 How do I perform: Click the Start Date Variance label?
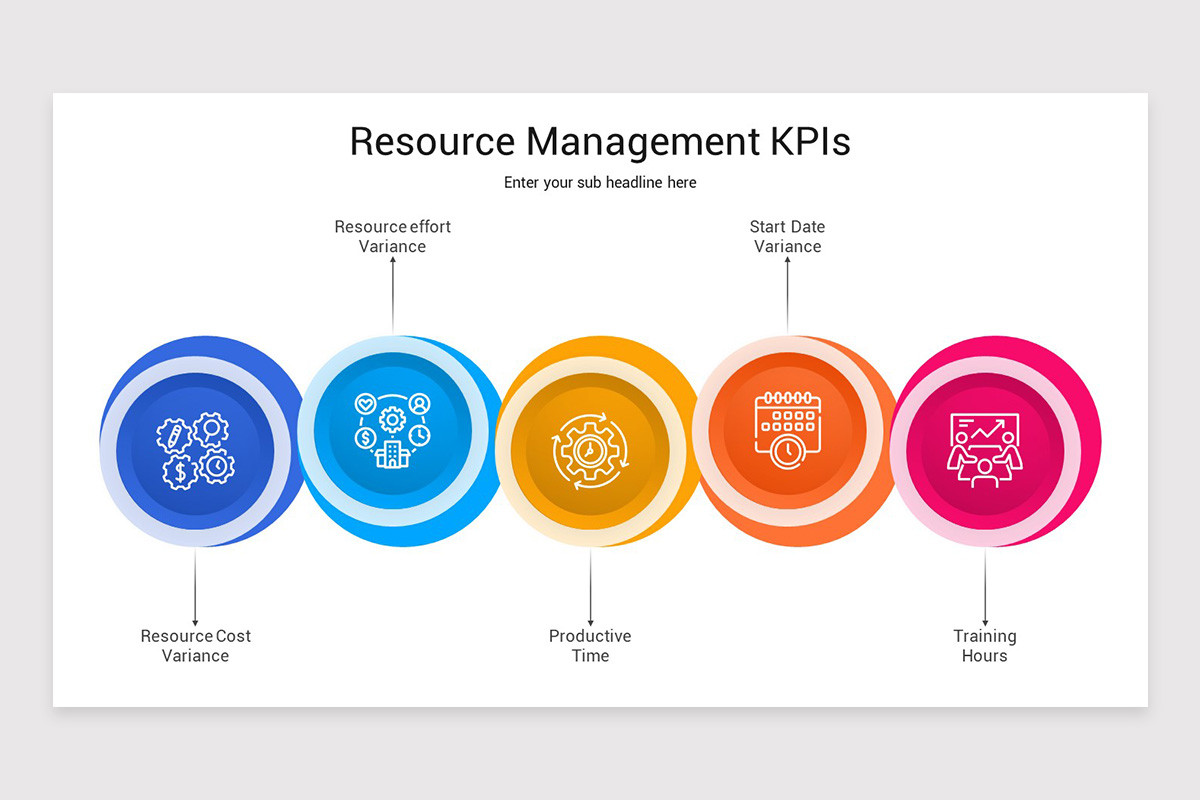(x=787, y=237)
